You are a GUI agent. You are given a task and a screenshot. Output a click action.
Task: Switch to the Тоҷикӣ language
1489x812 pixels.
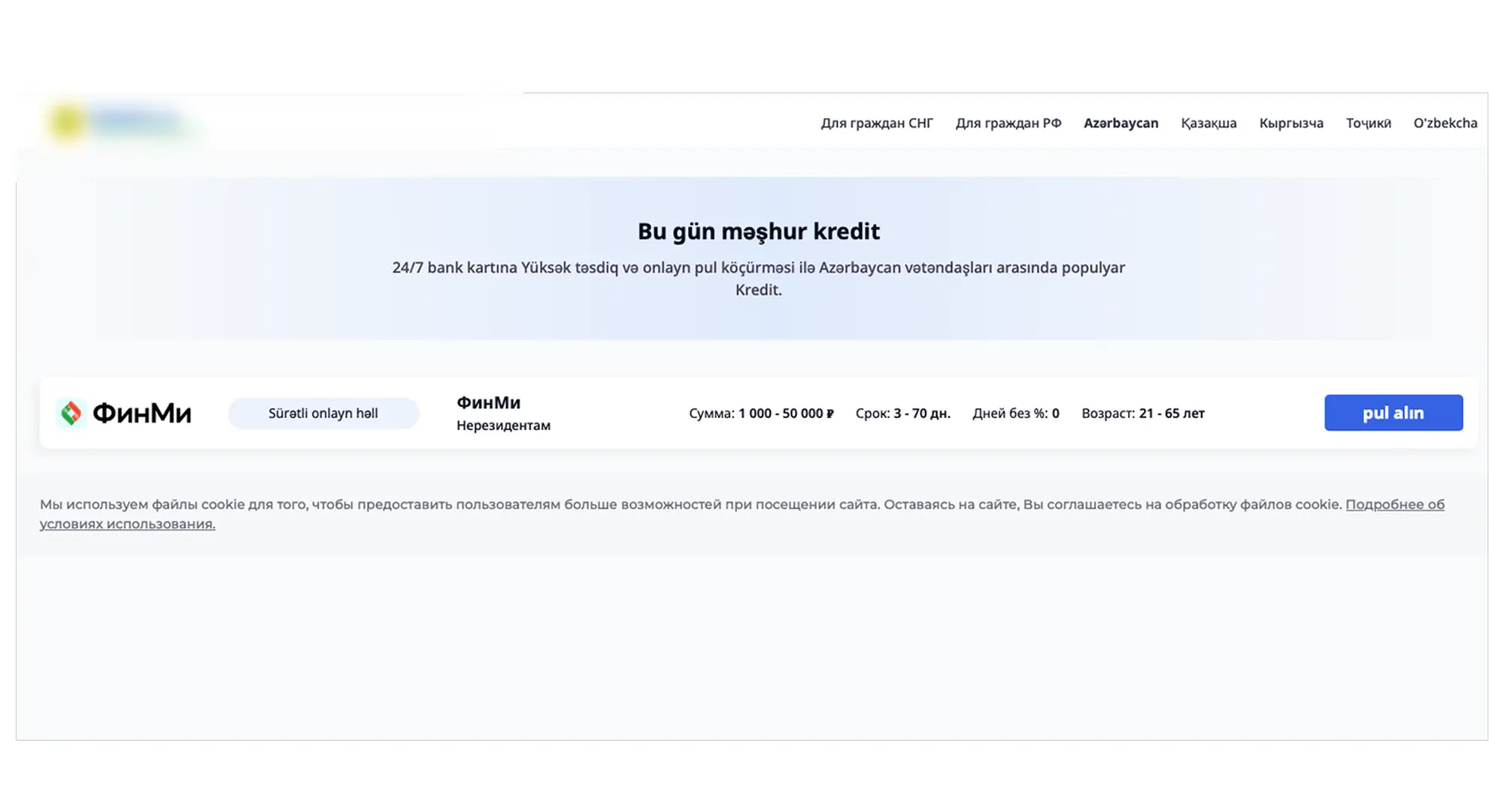pyautogui.click(x=1369, y=123)
